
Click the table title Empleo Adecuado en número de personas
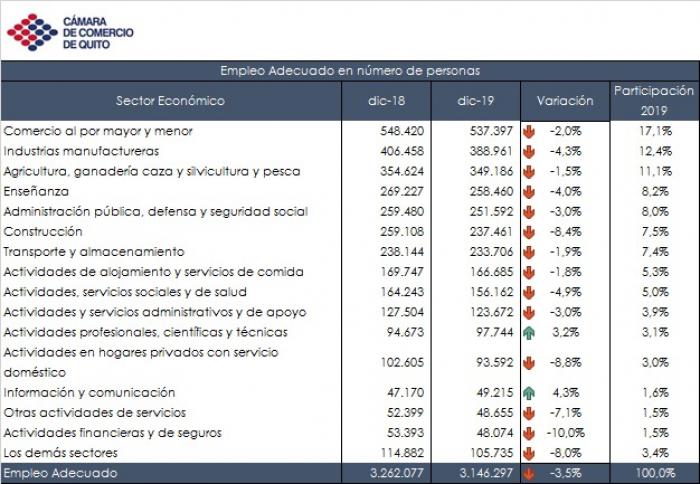(350, 71)
